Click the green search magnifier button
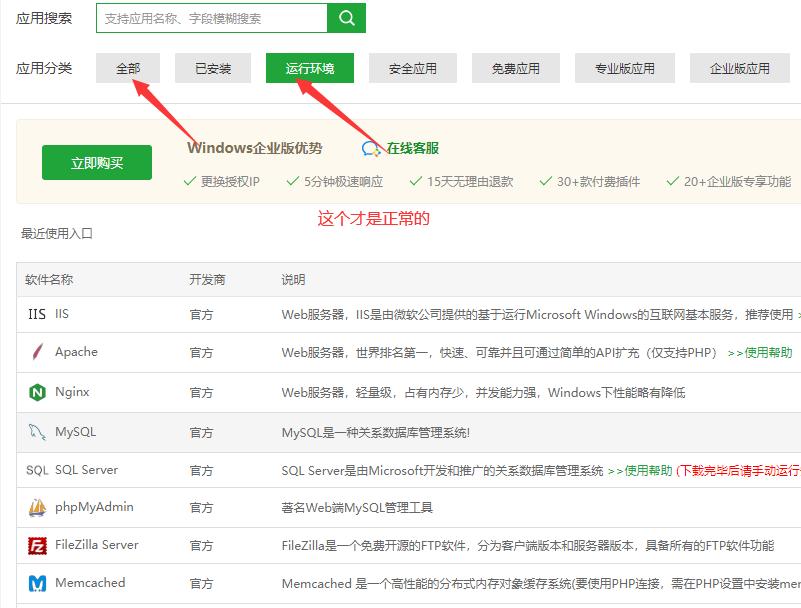The width and height of the screenshot is (801, 608). [346, 18]
